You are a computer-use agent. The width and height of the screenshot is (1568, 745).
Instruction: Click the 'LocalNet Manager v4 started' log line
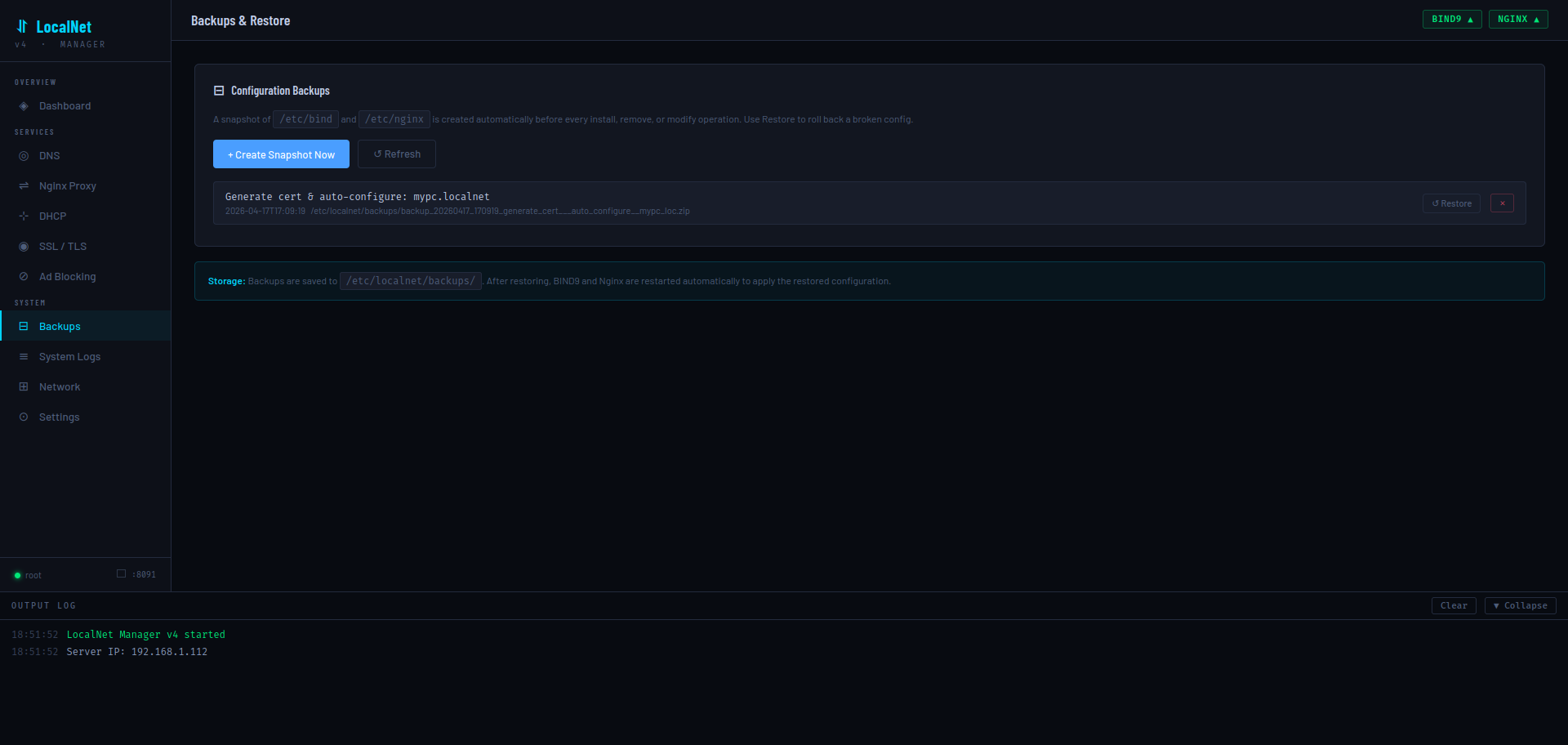coord(146,635)
